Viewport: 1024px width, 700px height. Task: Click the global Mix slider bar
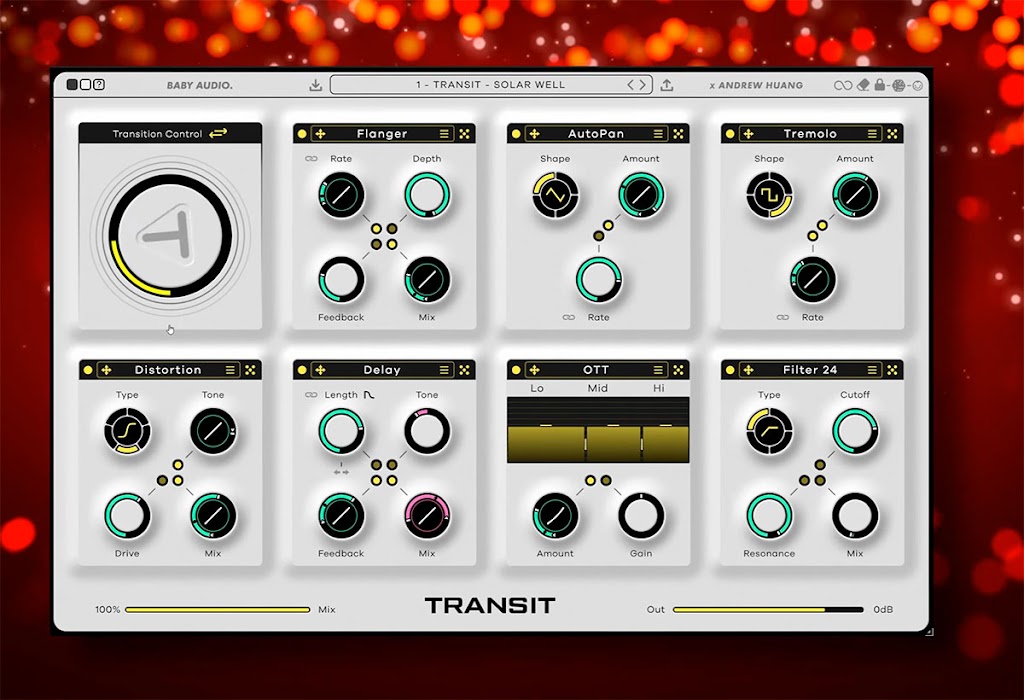click(217, 610)
